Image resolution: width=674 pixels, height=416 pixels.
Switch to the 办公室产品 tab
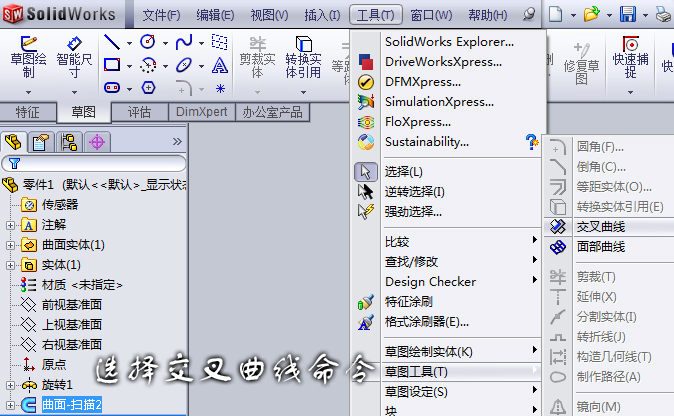click(273, 112)
